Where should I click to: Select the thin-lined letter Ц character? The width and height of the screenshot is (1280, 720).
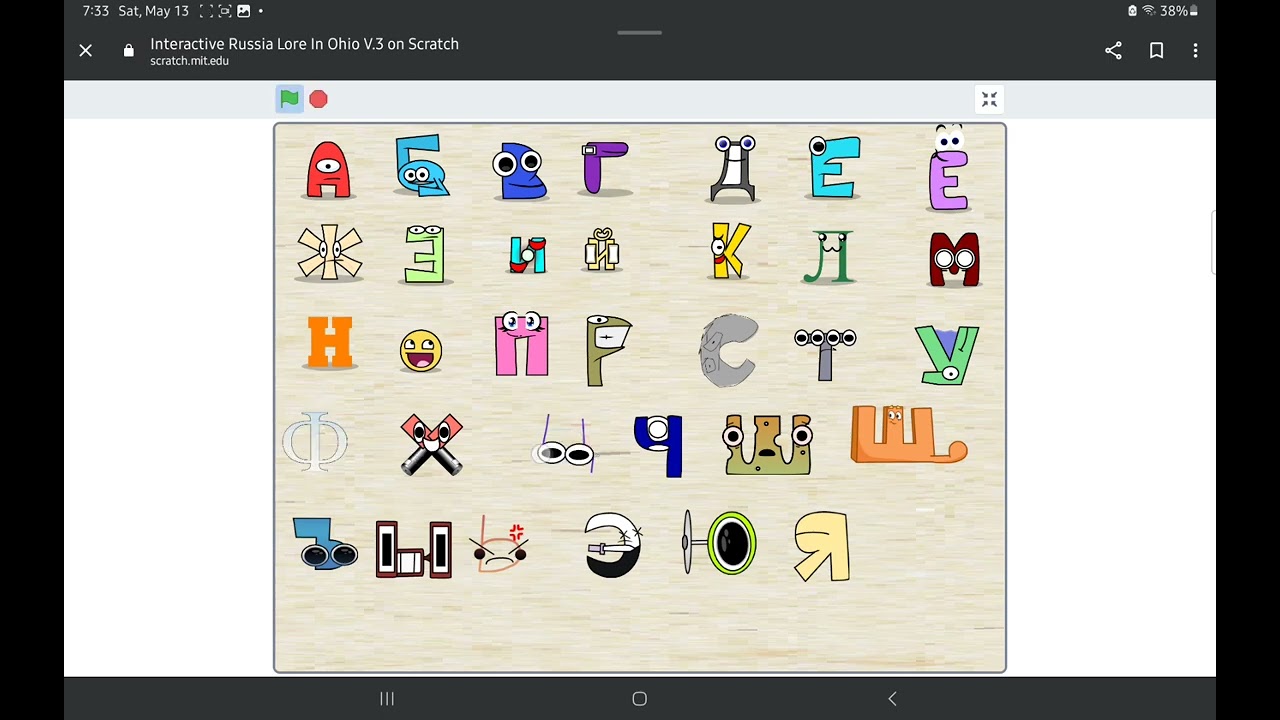[565, 444]
